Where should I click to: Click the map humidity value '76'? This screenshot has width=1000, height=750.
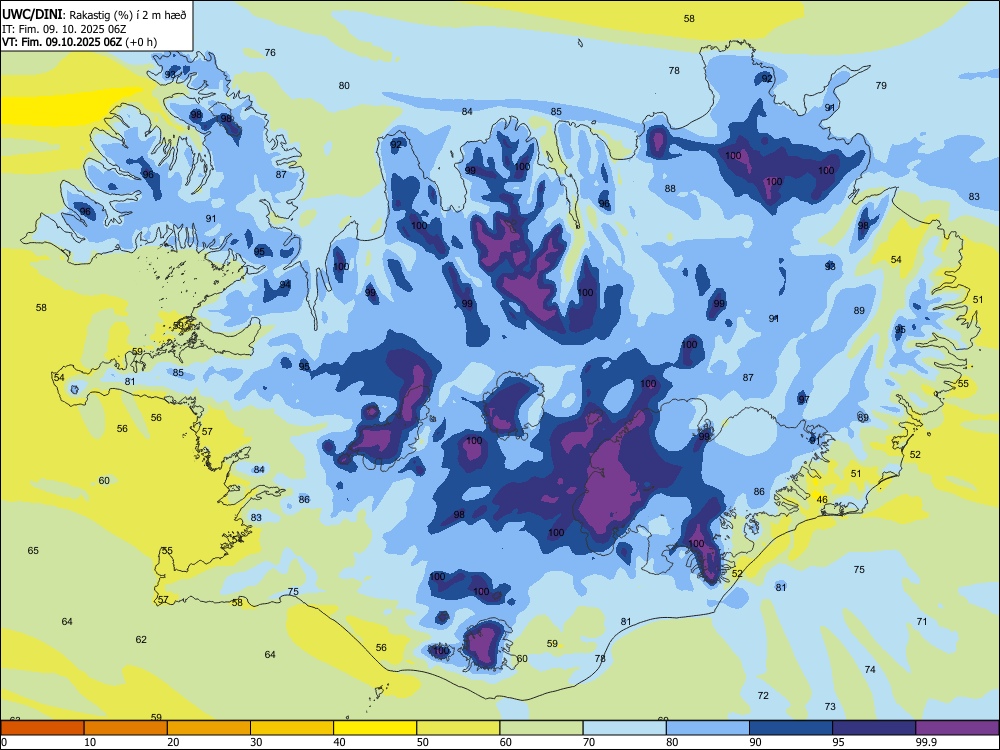[270, 52]
